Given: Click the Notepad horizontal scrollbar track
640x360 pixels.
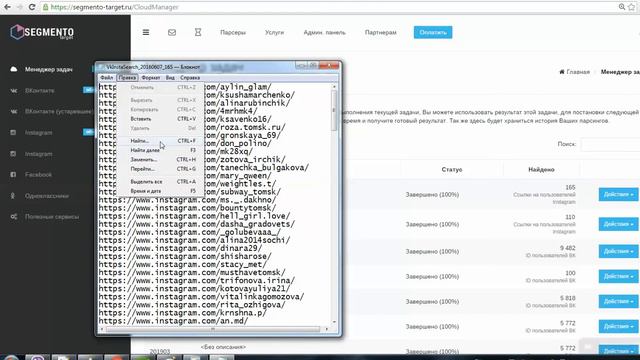Looking at the screenshot, I should (212, 329).
